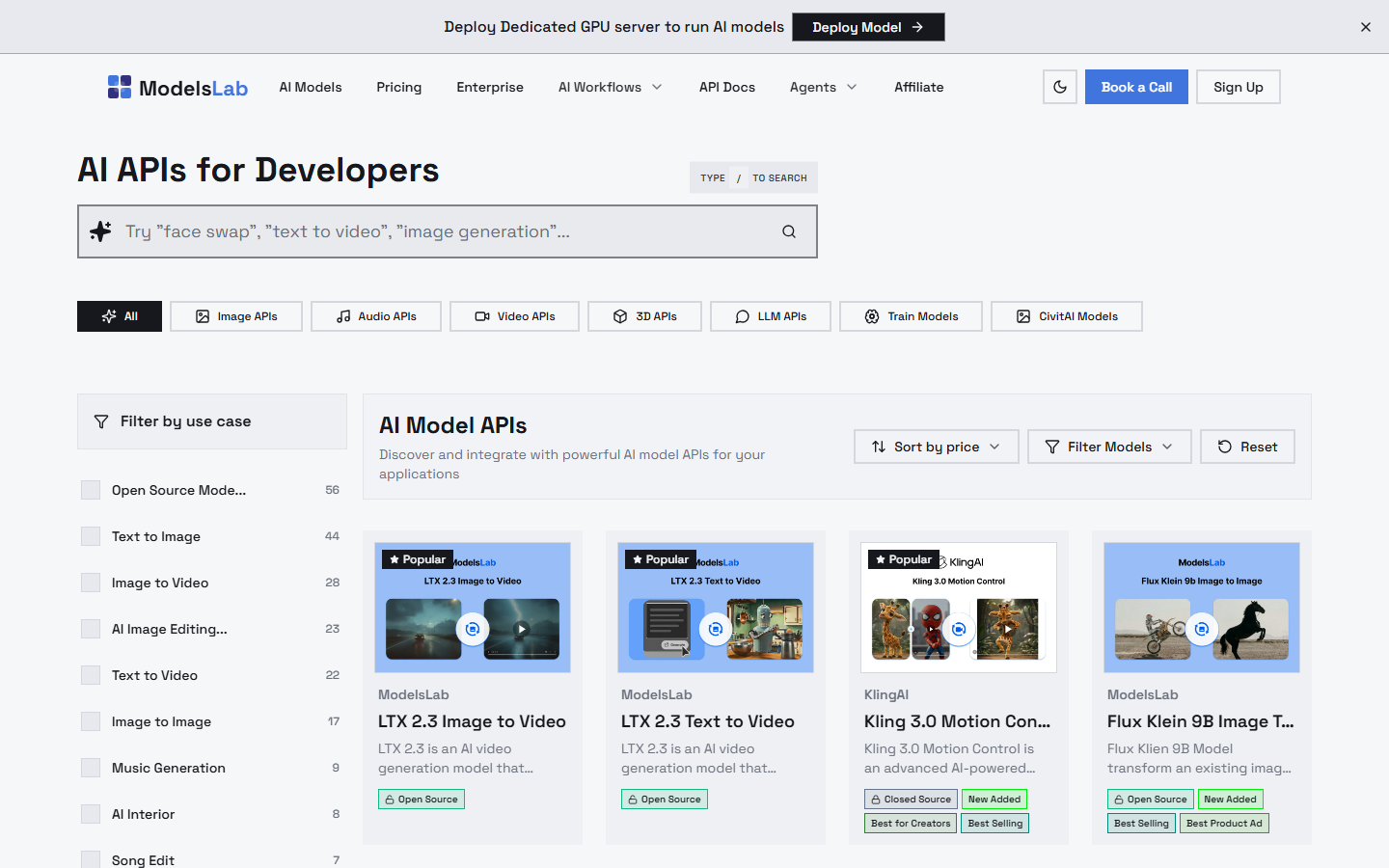Open Train Models using the gear icon
Screen dimensions: 1389x868
(871, 315)
